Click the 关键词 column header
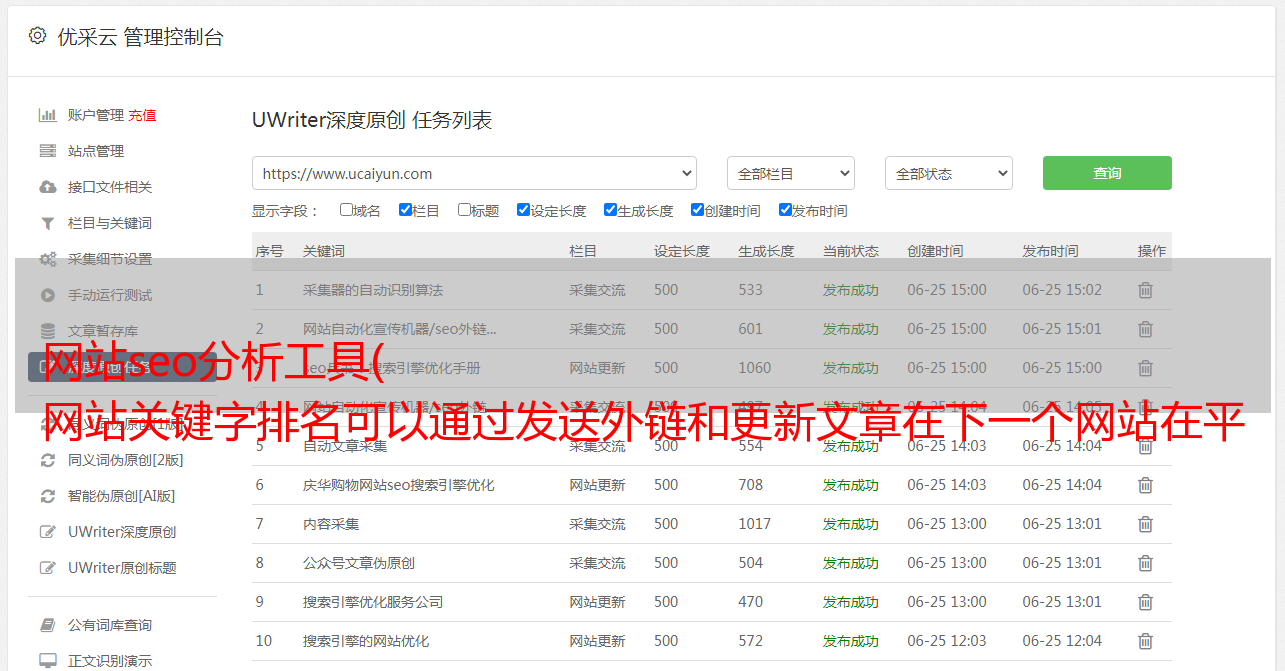Viewport: 1285px width, 671px height. coord(324,251)
